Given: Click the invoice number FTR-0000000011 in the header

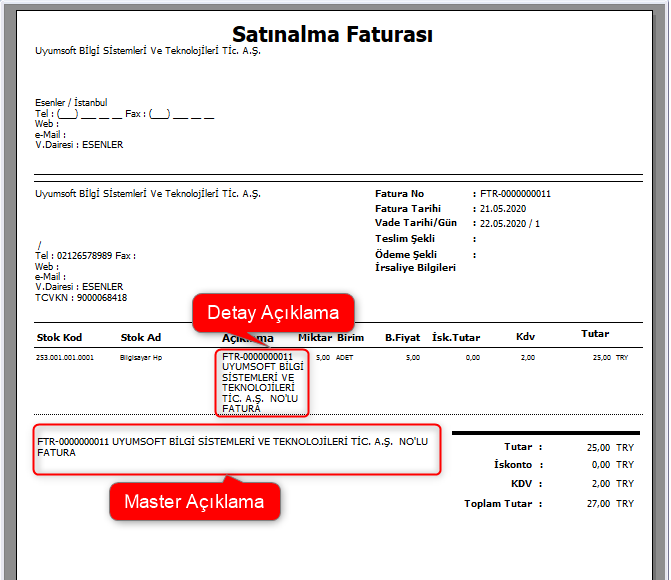Looking at the screenshot, I should pos(515,194).
